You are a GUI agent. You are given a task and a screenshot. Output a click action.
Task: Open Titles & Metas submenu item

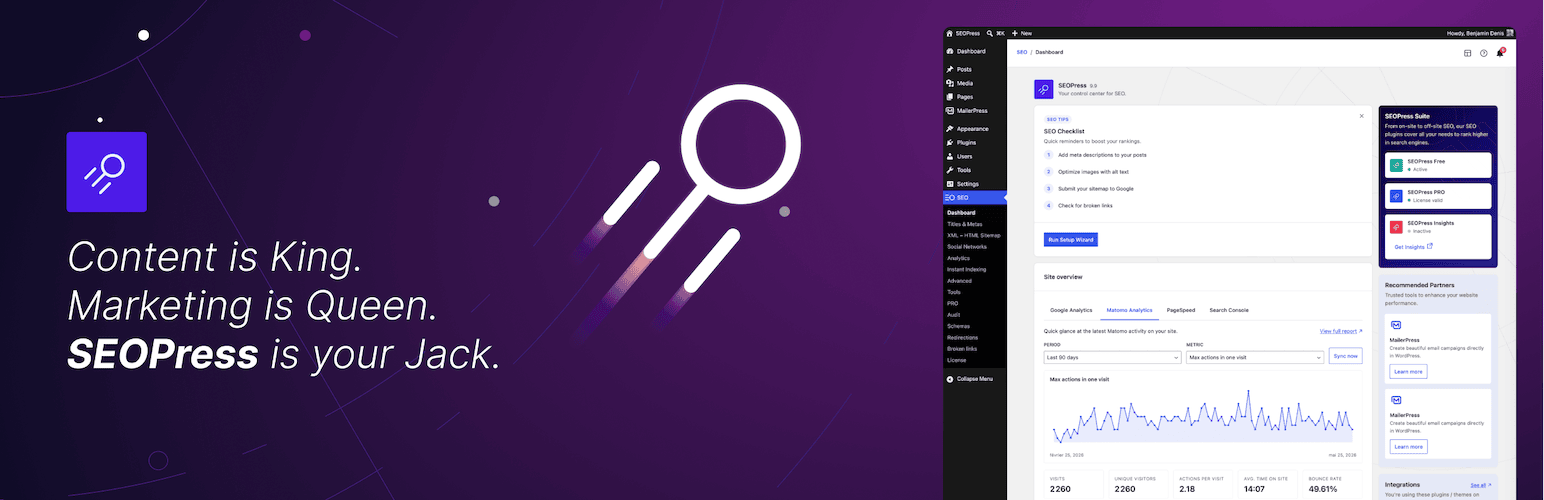coord(966,224)
